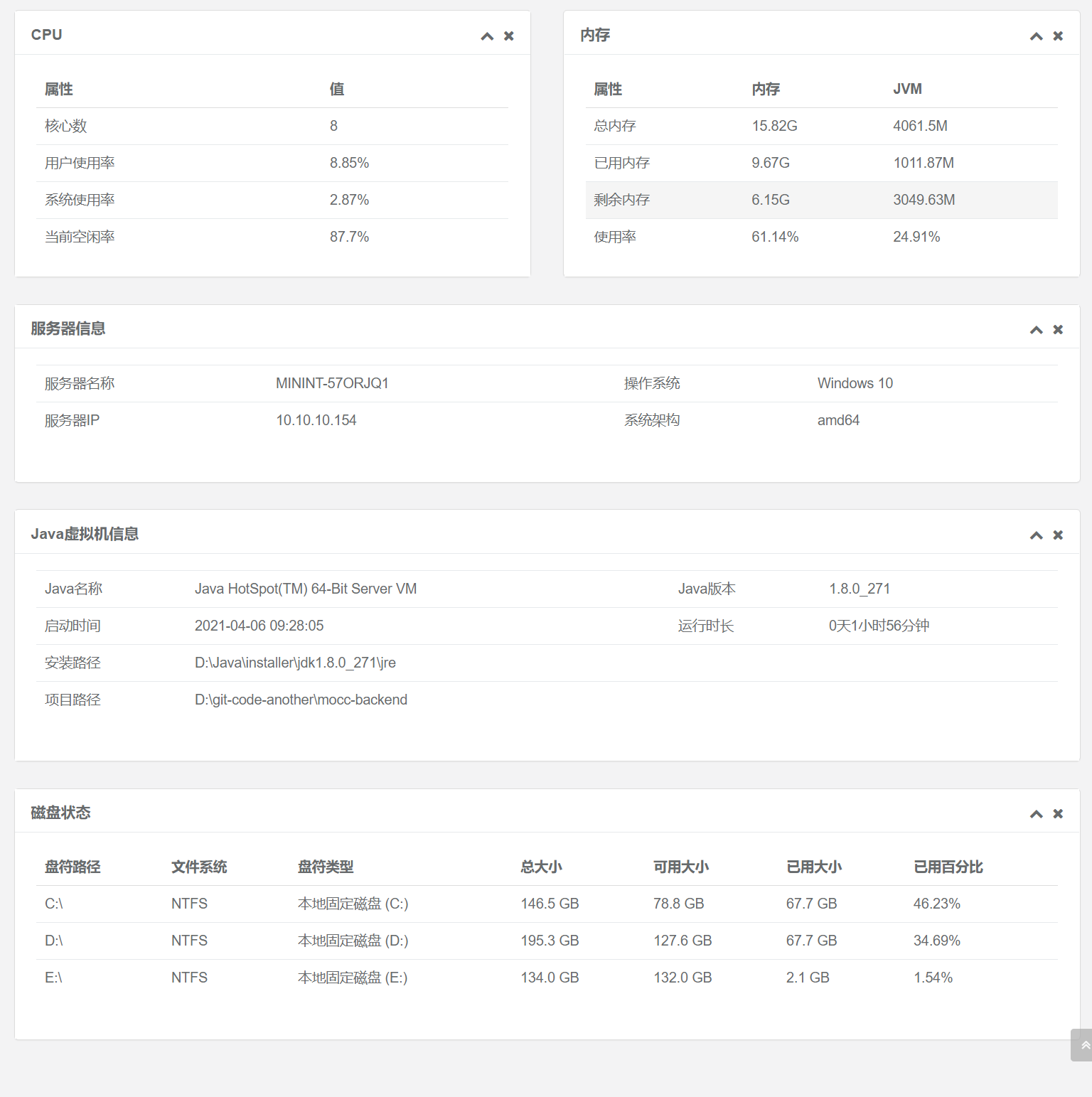Image resolution: width=1092 pixels, height=1097 pixels.
Task: Collapse the CPU panel
Action: coord(487,36)
